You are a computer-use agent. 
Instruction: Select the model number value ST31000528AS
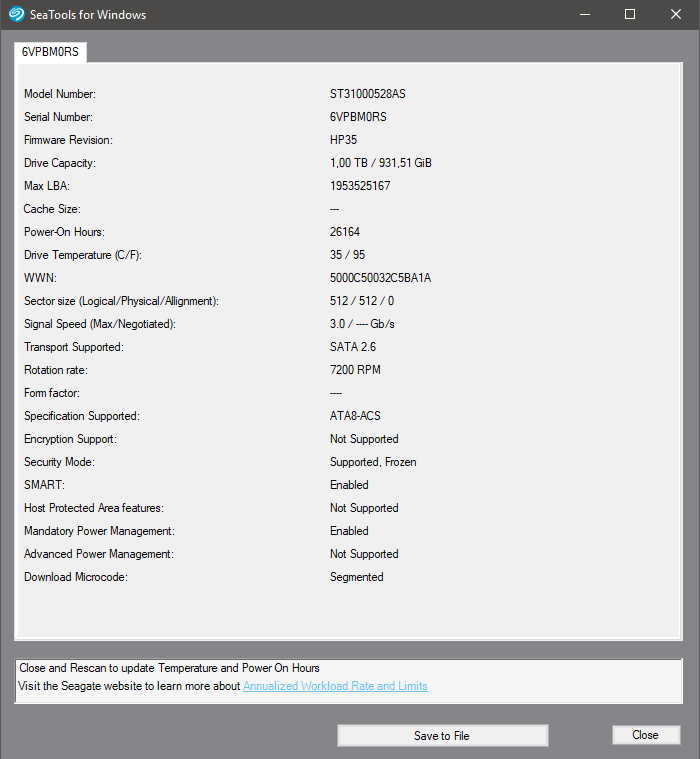pos(367,94)
